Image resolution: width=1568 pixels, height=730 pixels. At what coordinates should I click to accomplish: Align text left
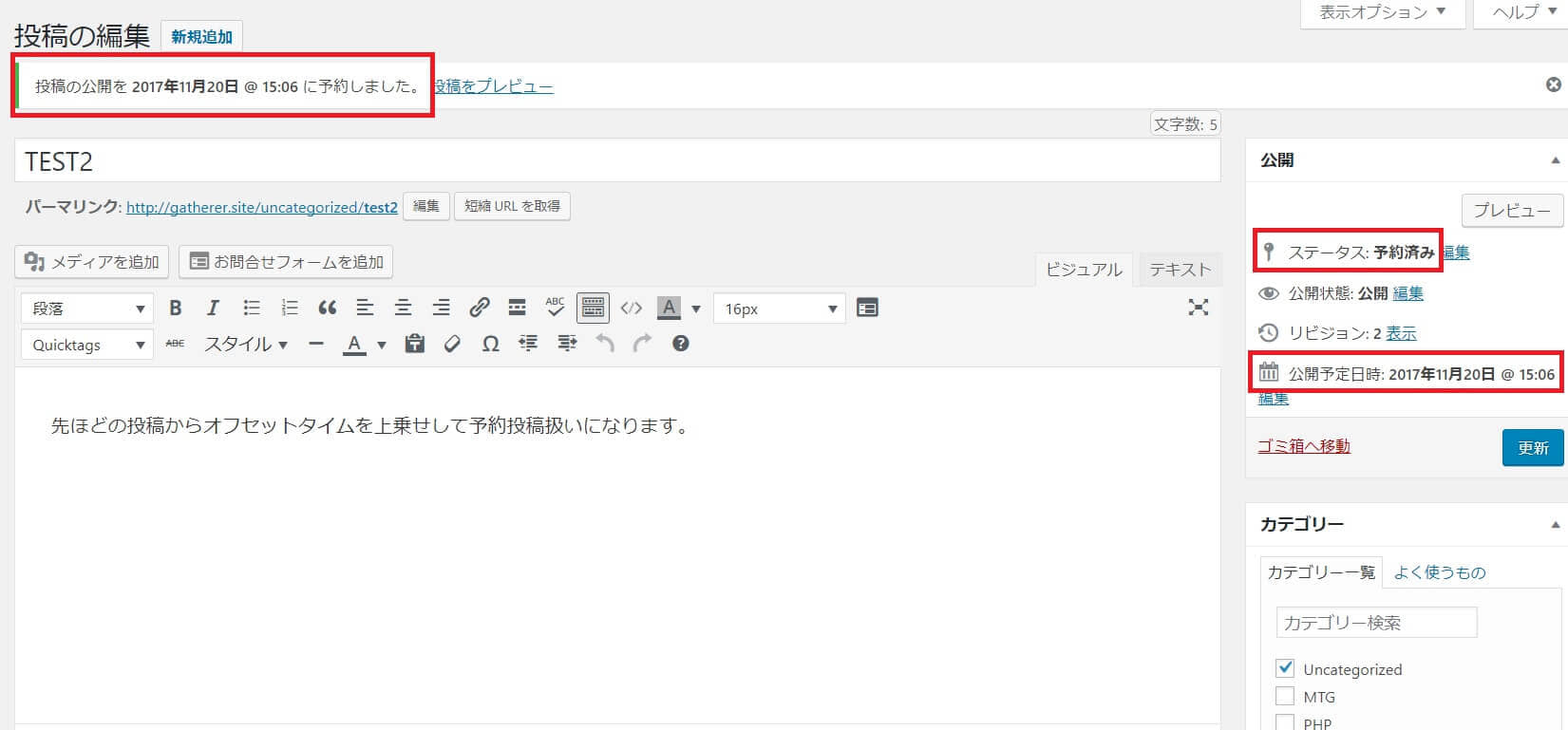tap(365, 308)
